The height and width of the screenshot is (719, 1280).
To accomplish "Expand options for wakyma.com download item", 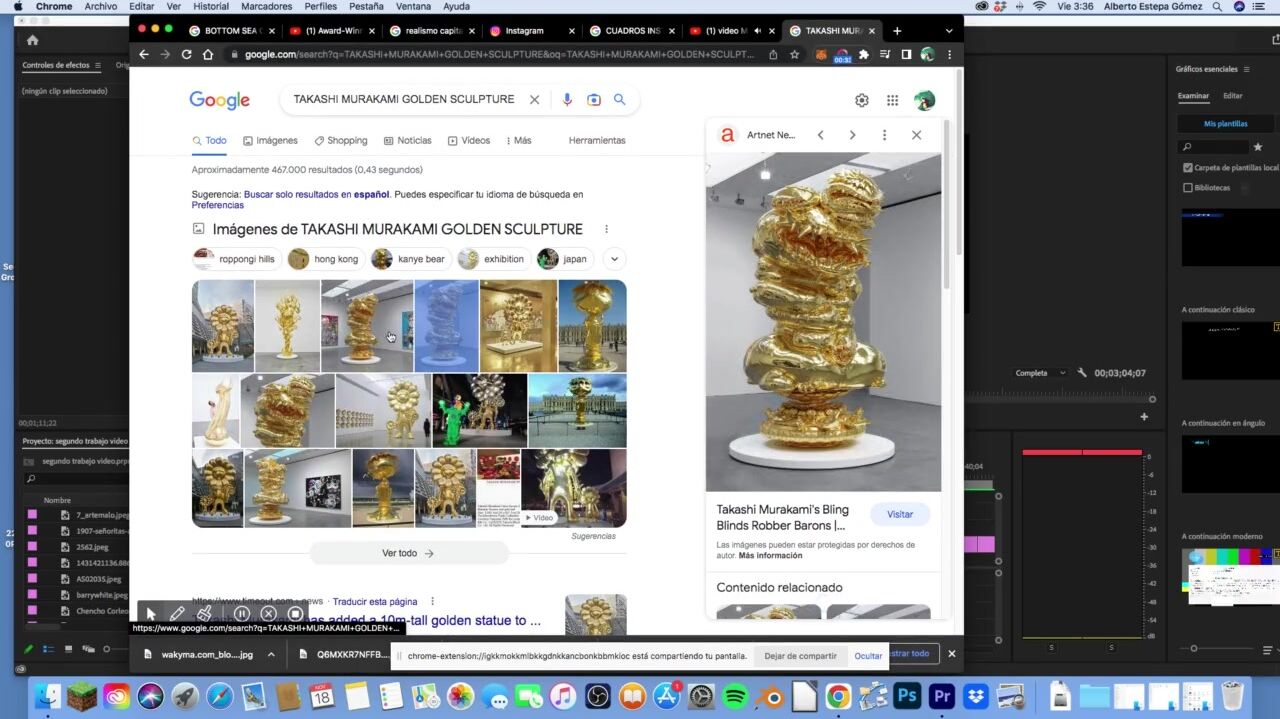I will pyautogui.click(x=271, y=655).
